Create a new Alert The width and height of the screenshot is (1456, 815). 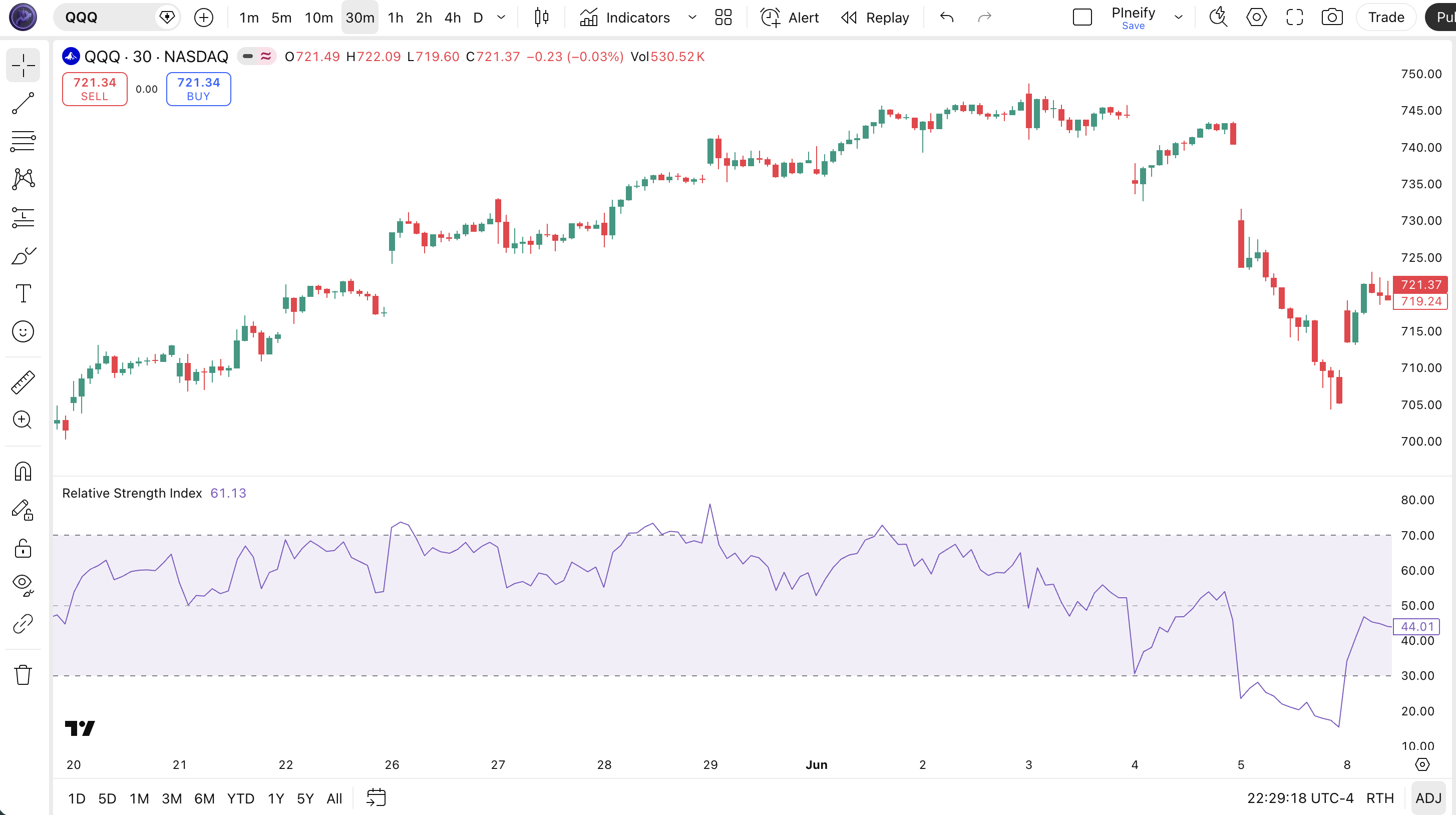click(x=790, y=18)
